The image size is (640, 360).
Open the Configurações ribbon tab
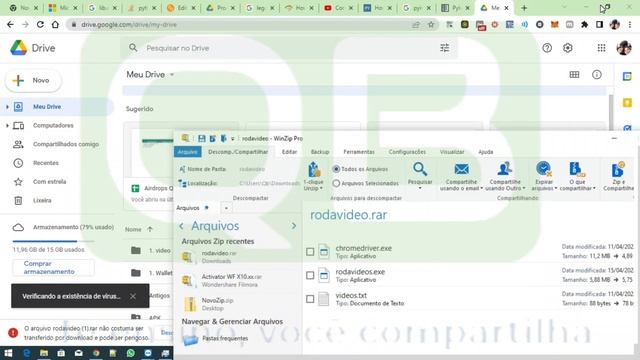tap(407, 152)
